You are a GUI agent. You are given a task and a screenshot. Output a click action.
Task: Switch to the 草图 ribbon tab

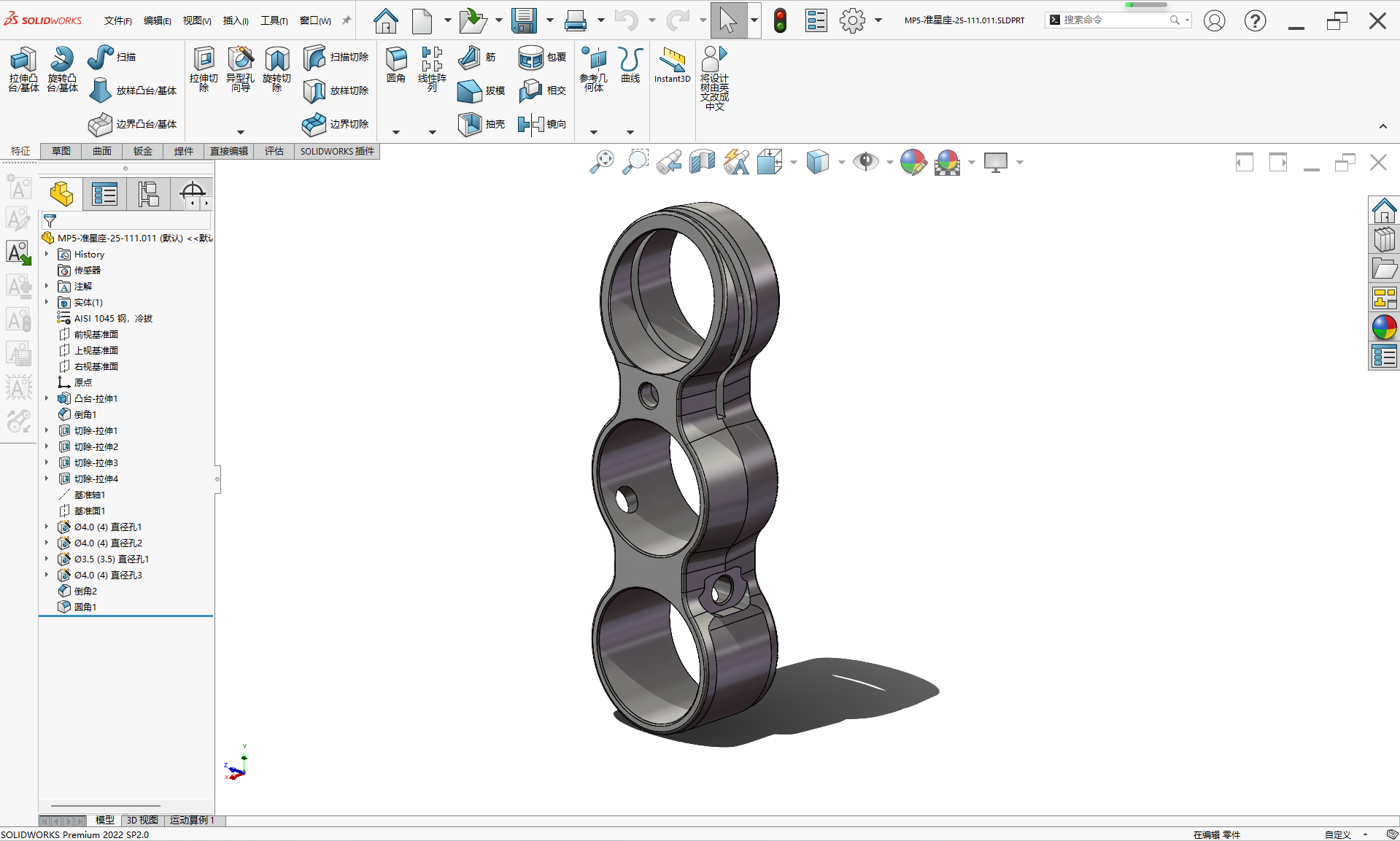coord(61,151)
